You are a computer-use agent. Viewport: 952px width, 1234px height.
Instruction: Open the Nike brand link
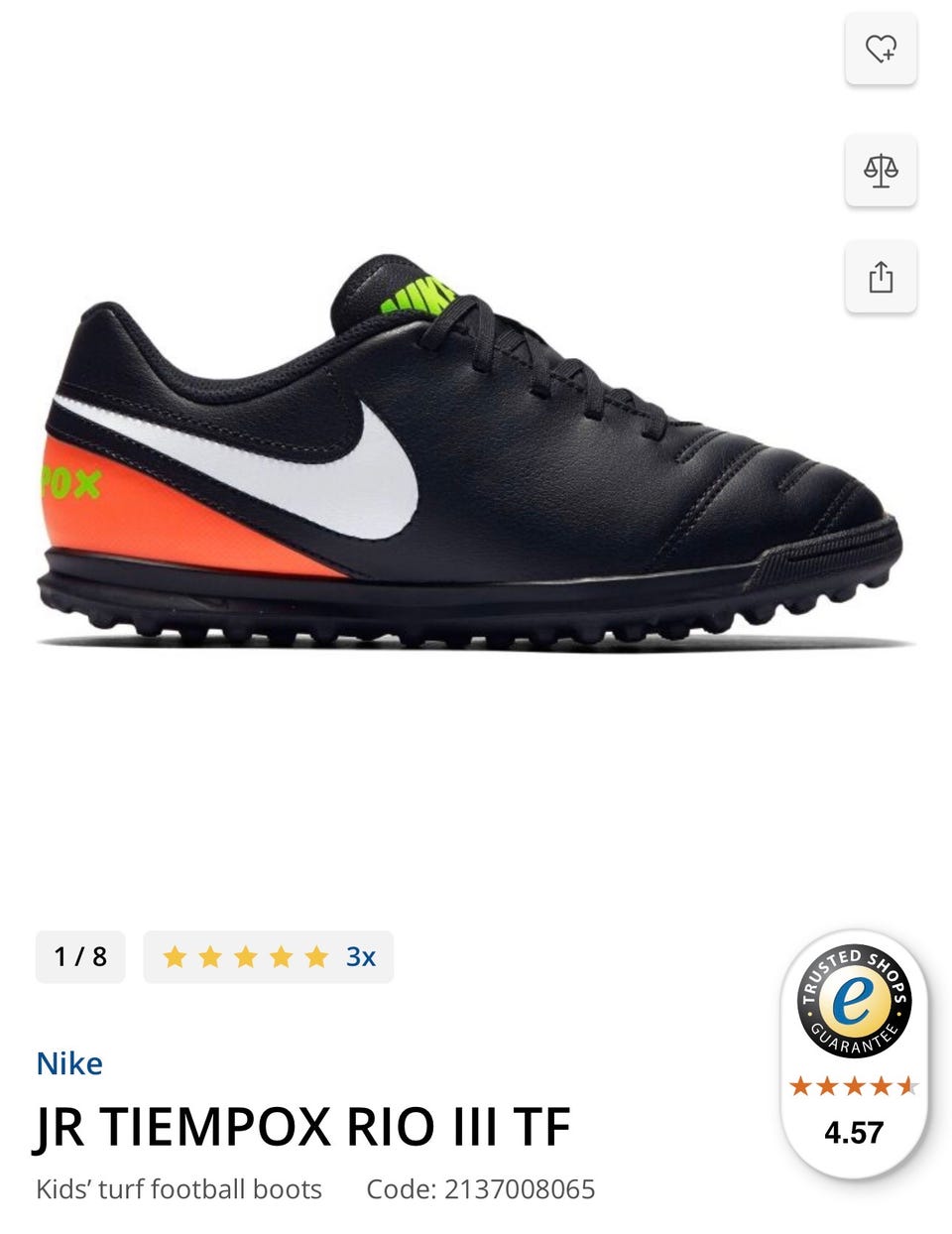pyautogui.click(x=69, y=1064)
